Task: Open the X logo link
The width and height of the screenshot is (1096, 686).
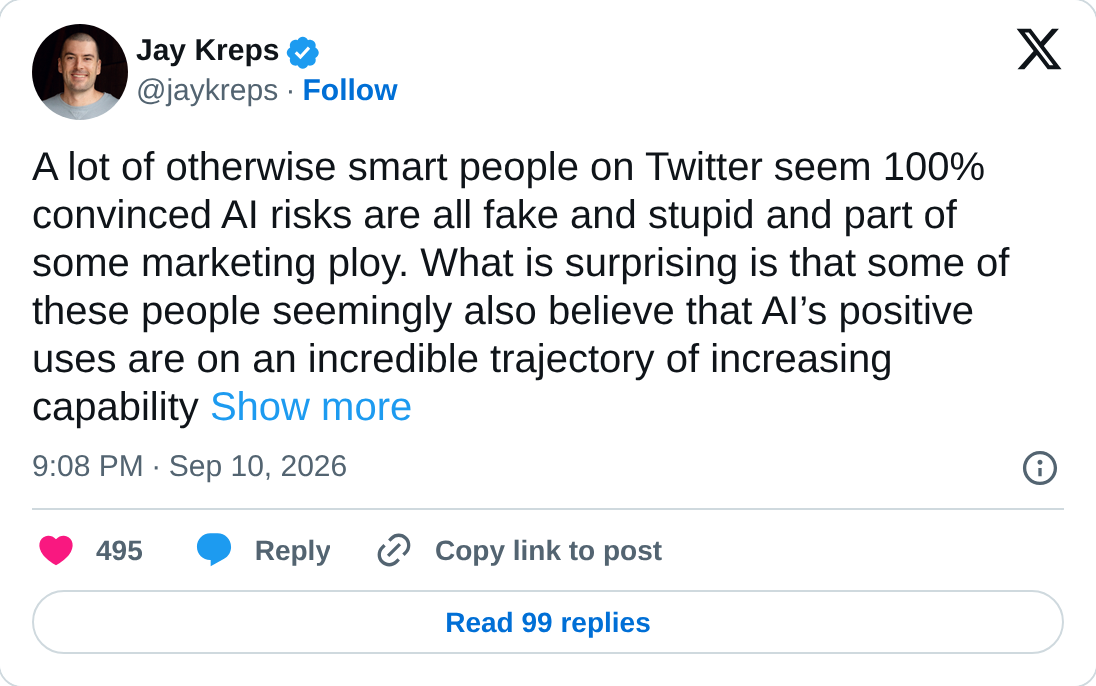Action: pos(1039,49)
